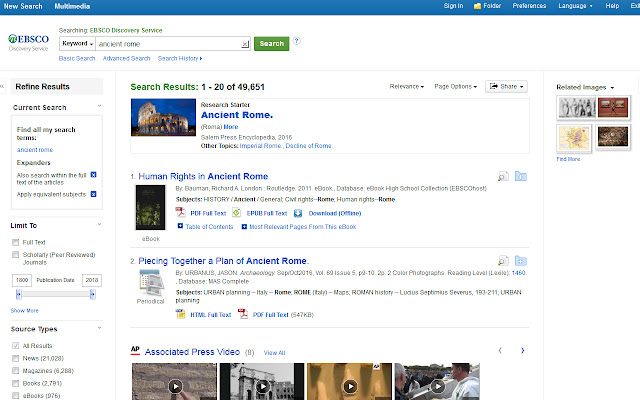Open the Multimedia menu item

tap(72, 6)
